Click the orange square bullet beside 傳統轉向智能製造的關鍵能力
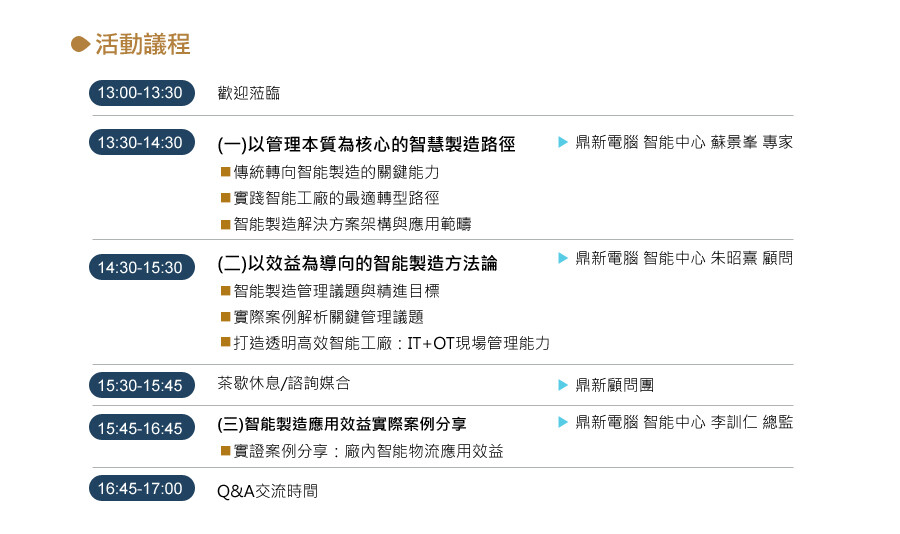900x534 pixels. 226,172
